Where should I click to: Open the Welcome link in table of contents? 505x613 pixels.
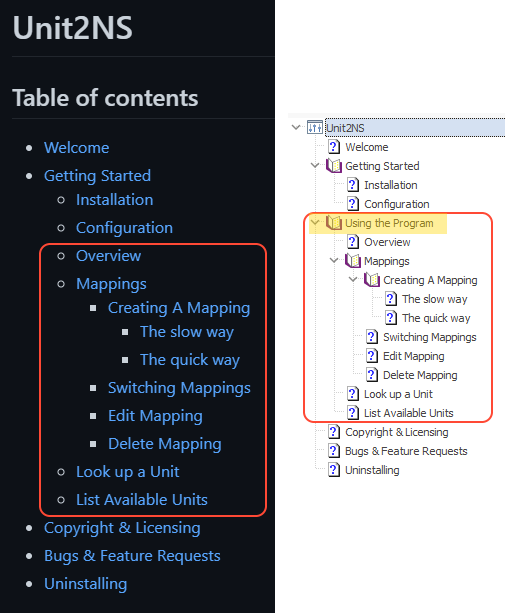[x=77, y=148]
